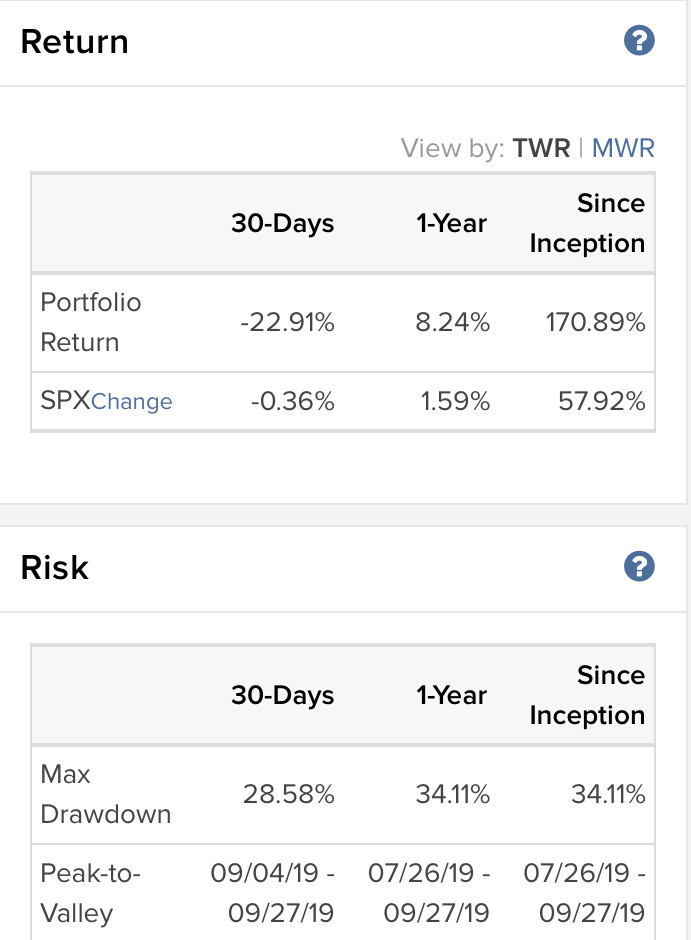This screenshot has height=940, width=691.
Task: Click the Peak-to-Valley row label
Action: [x=90, y=893]
